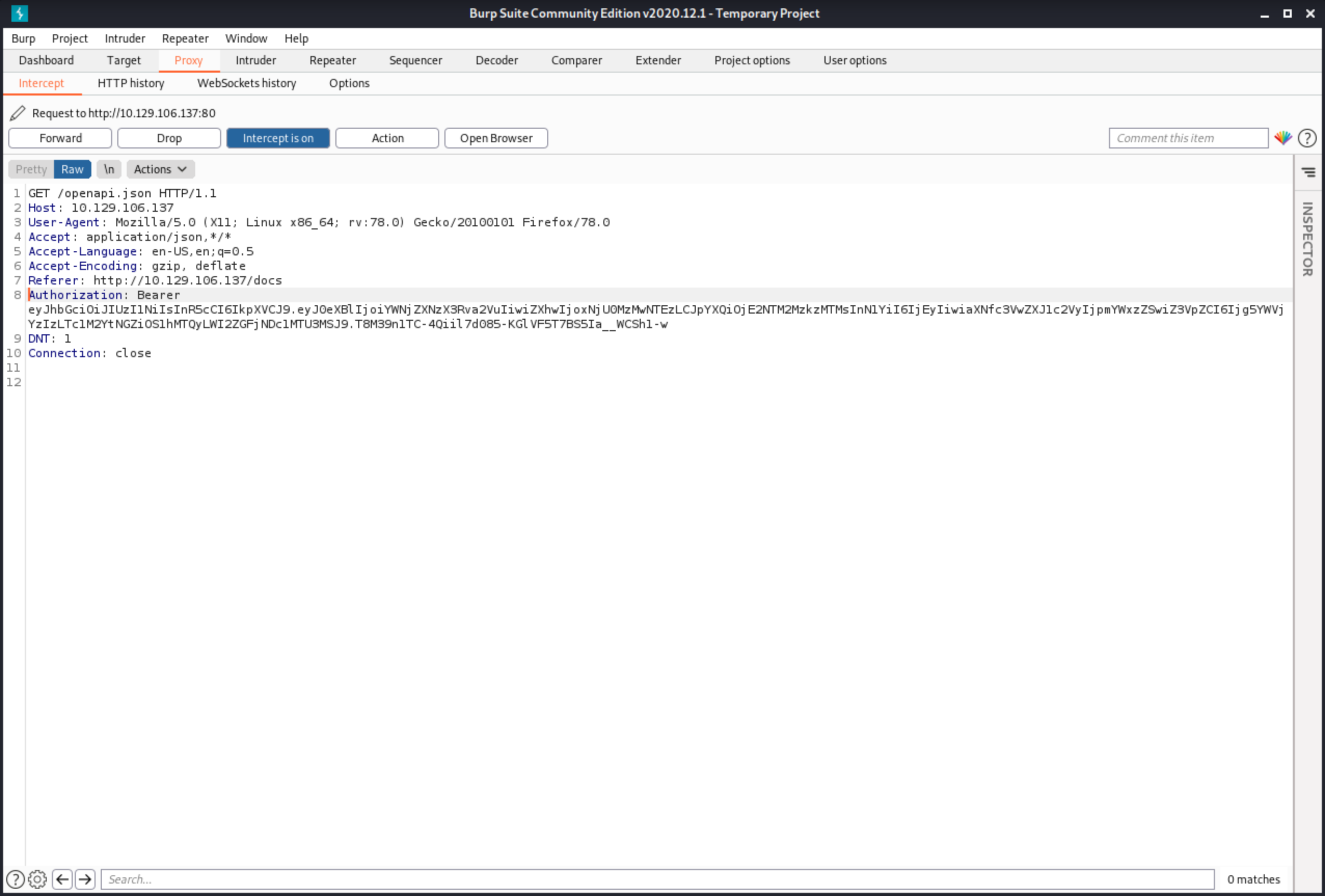Open HTTP history sub-tab
This screenshot has height=896, width=1325.
coord(131,83)
